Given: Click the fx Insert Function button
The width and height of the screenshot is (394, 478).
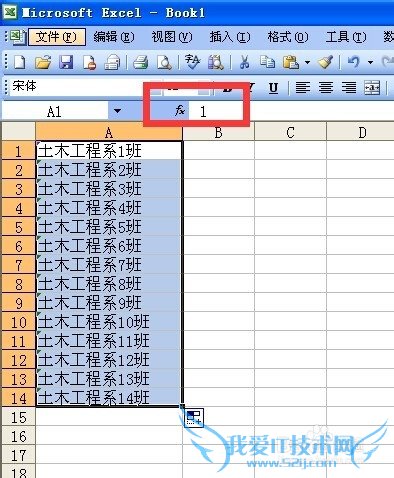Looking at the screenshot, I should click(180, 110).
